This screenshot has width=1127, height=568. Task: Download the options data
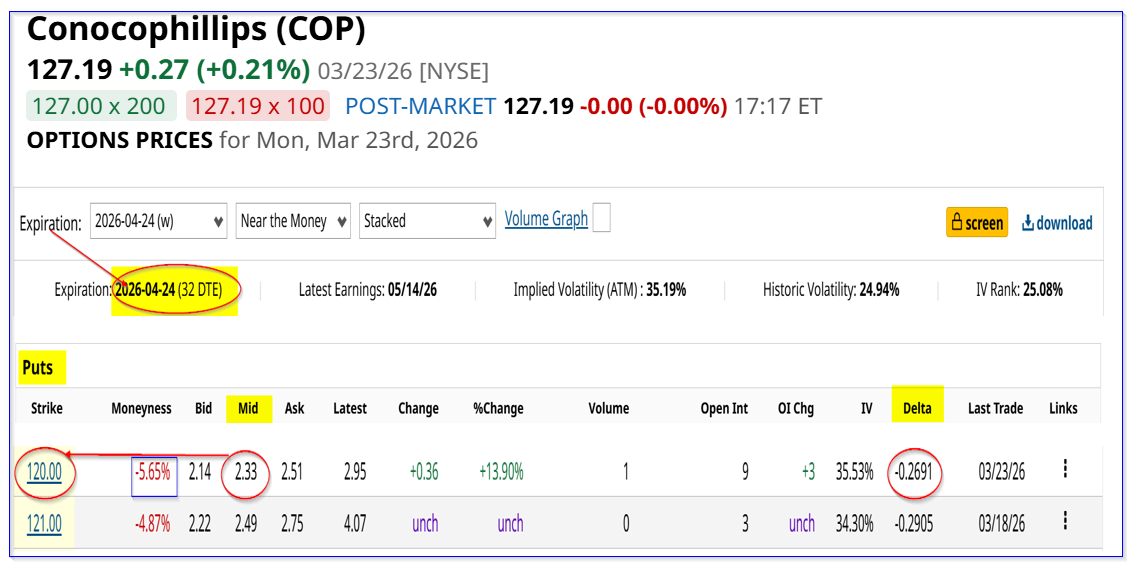[x=1056, y=223]
